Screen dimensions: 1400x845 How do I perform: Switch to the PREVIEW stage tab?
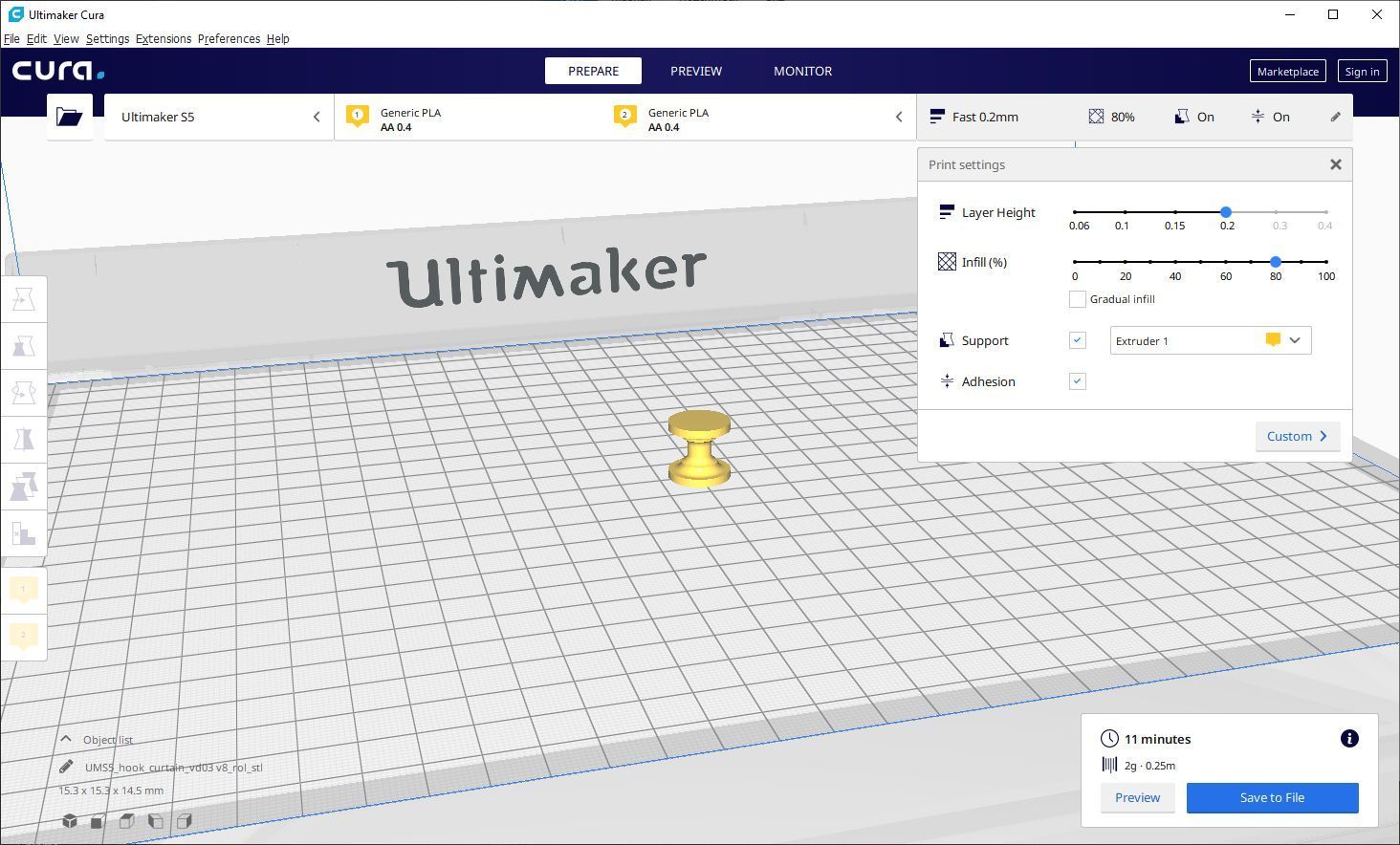(695, 71)
